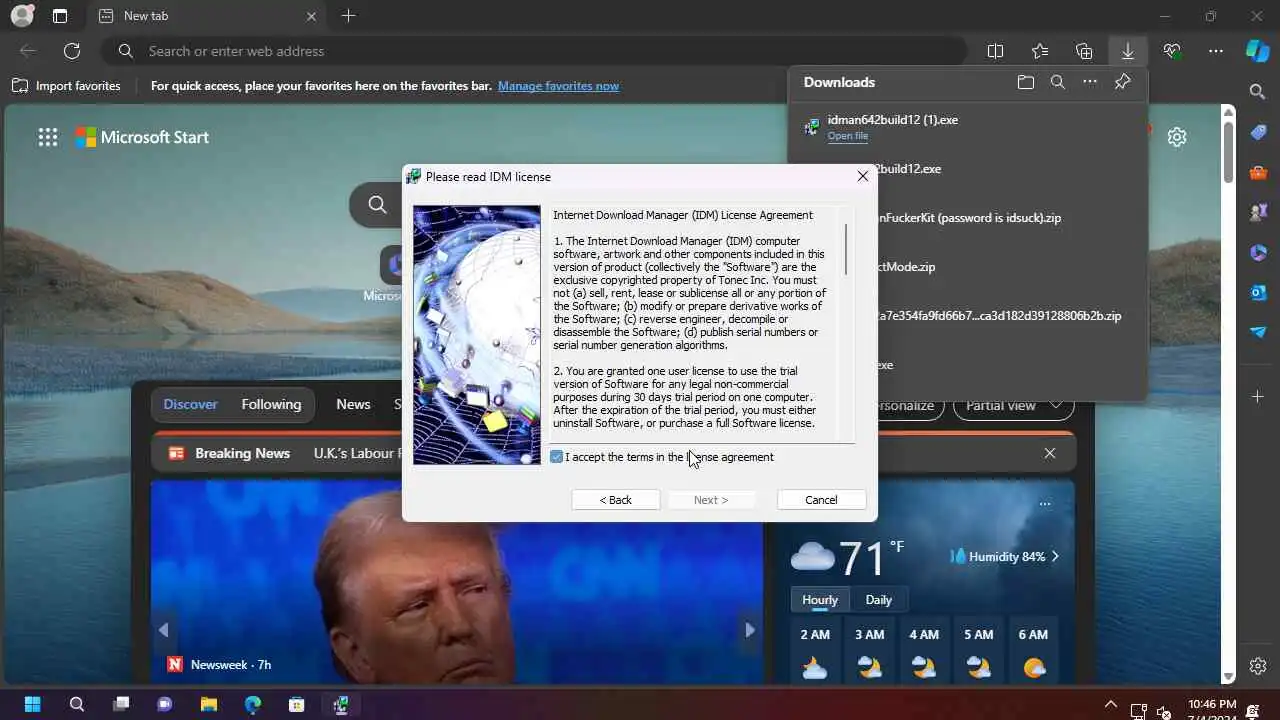Open Edge Settings and more menu

1216,51
